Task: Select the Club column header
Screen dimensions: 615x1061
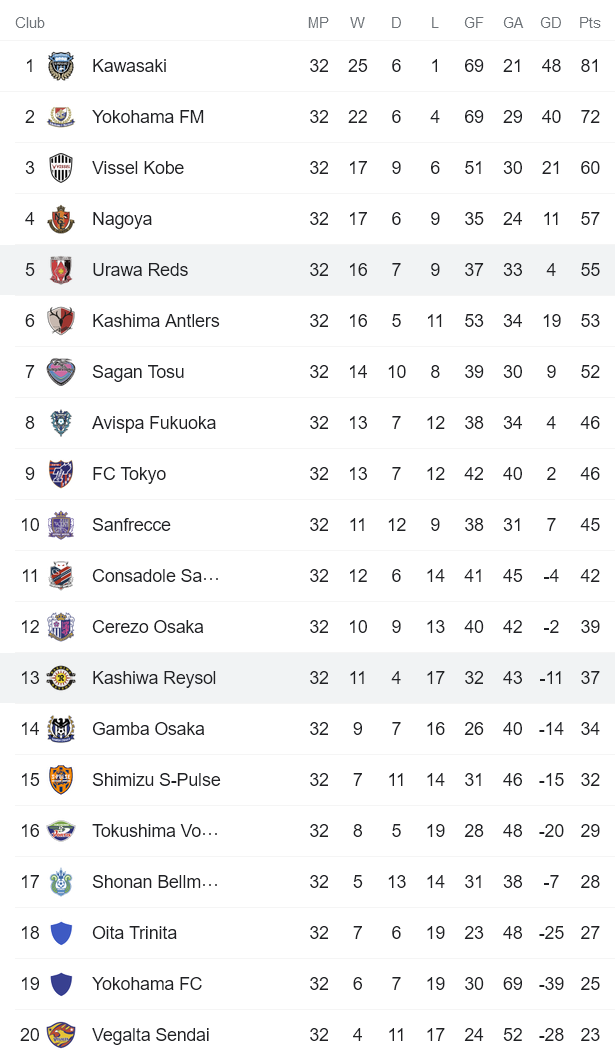Action: (x=30, y=22)
